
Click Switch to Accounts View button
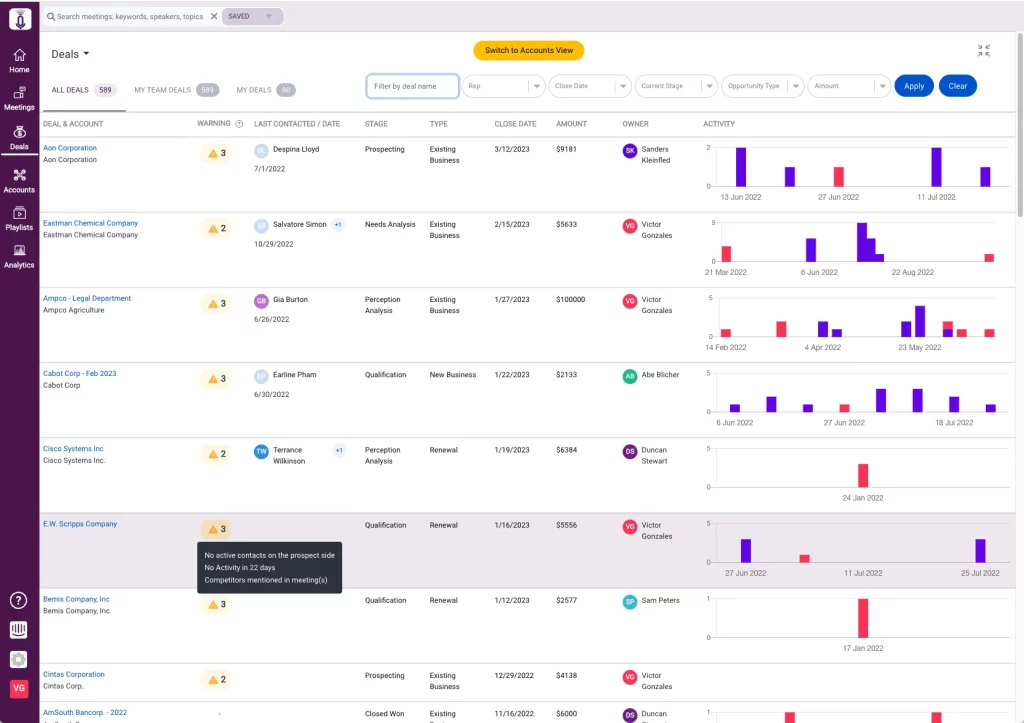[x=529, y=50]
